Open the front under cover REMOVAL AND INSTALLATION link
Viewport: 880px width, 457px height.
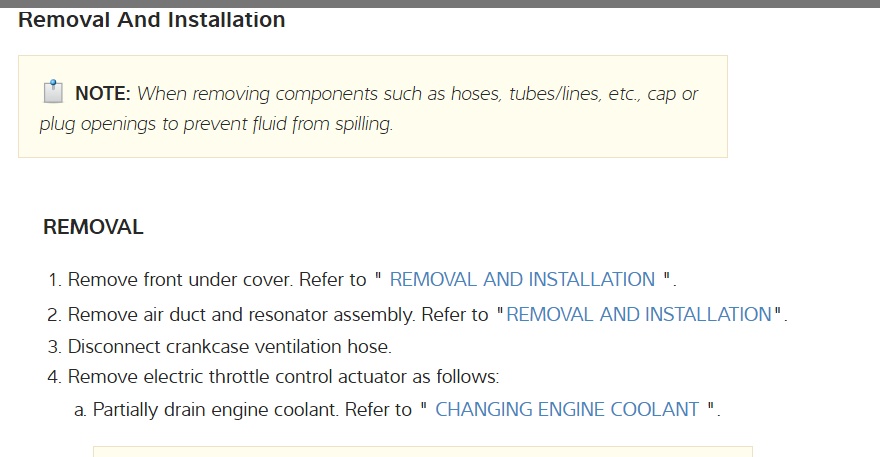click(522, 280)
